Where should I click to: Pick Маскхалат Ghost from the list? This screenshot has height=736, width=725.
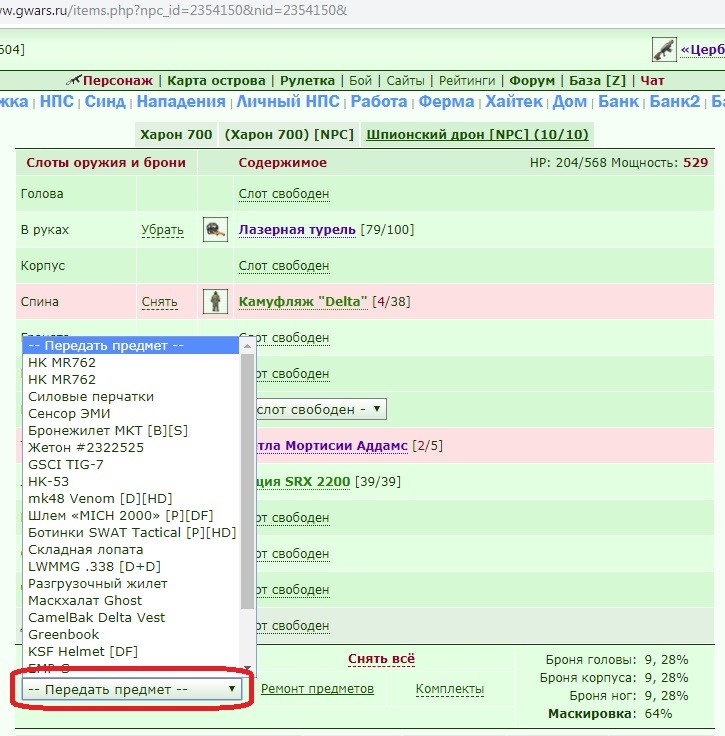coord(85,600)
